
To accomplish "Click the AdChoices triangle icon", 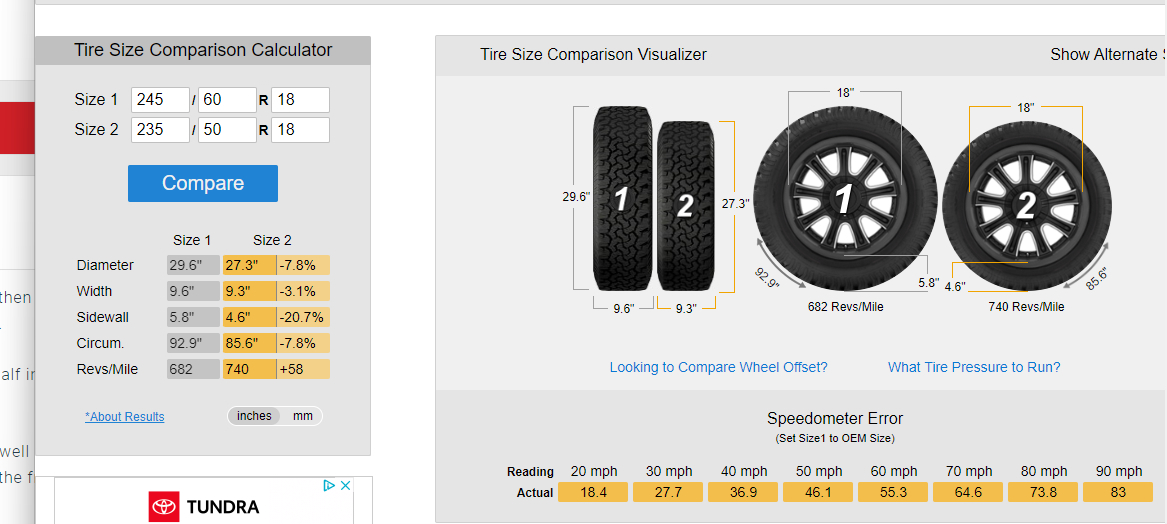I will pos(328,486).
